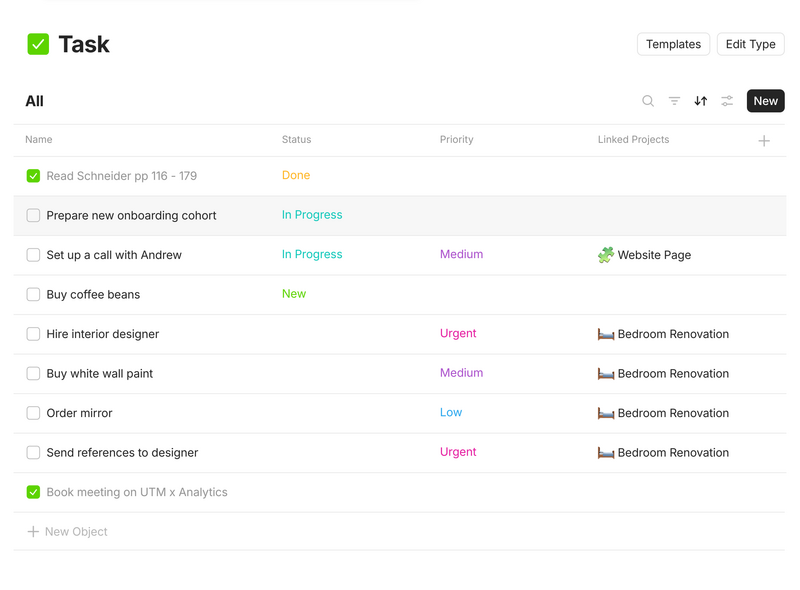Image resolution: width=800 pixels, height=590 pixels.
Task: Open task Book meeting on UTM x Analytics
Action: (137, 492)
